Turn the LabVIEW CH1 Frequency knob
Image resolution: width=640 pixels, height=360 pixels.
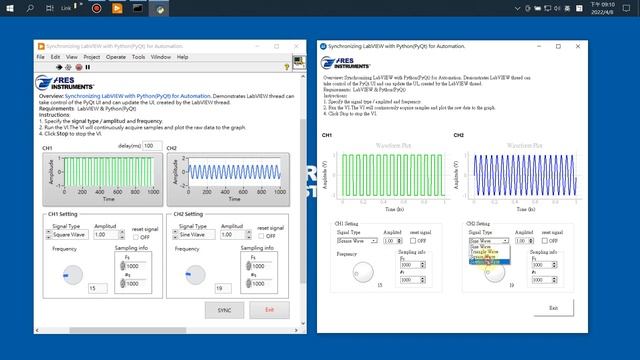tap(73, 275)
